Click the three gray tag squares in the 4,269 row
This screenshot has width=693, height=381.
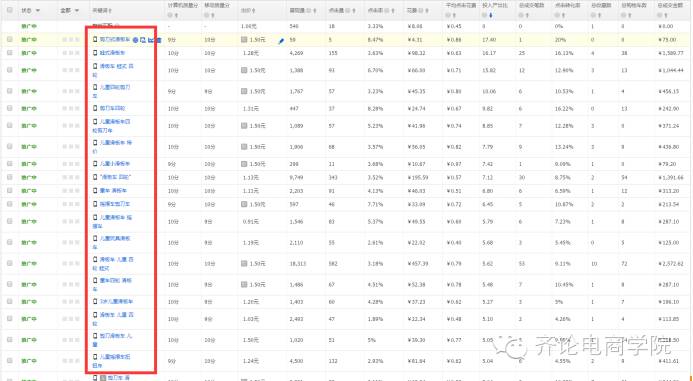(x=71, y=53)
